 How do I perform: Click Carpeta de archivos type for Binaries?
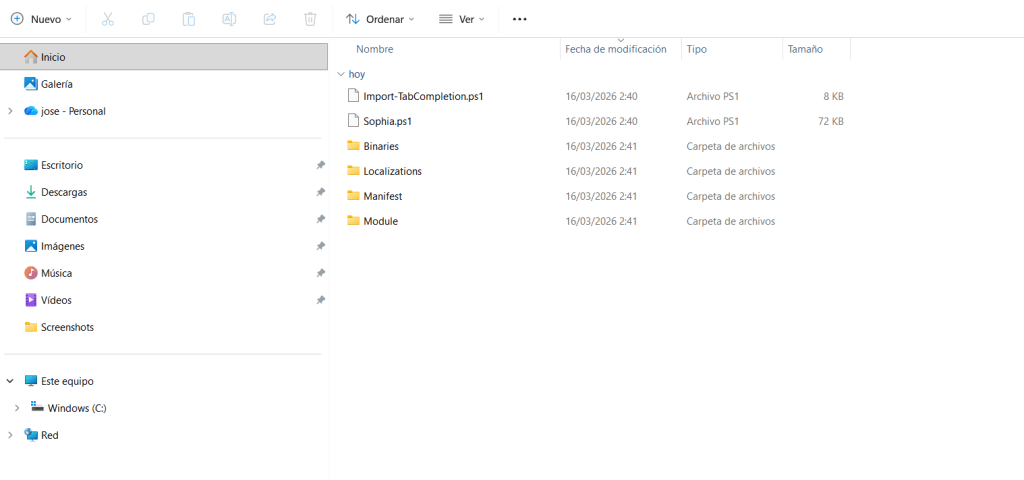pyautogui.click(x=731, y=146)
